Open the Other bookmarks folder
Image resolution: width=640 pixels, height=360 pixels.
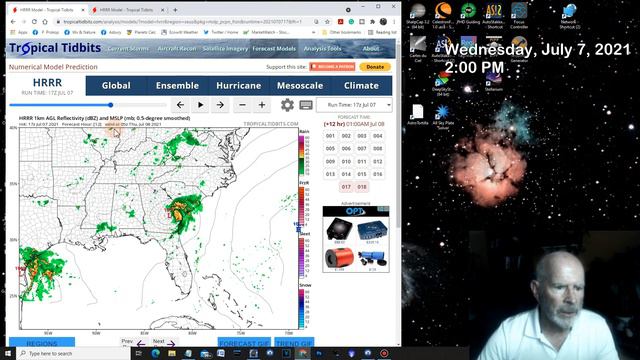point(342,32)
